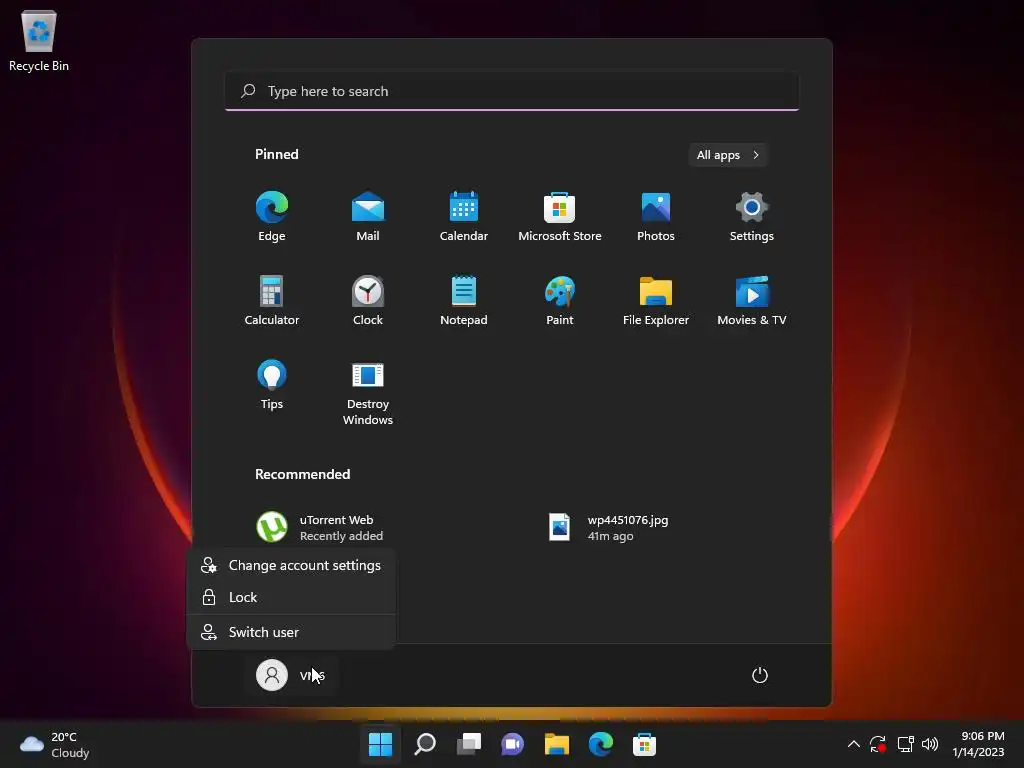Open File Explorer from the taskbar
This screenshot has height=768, width=1024.
coord(556,744)
